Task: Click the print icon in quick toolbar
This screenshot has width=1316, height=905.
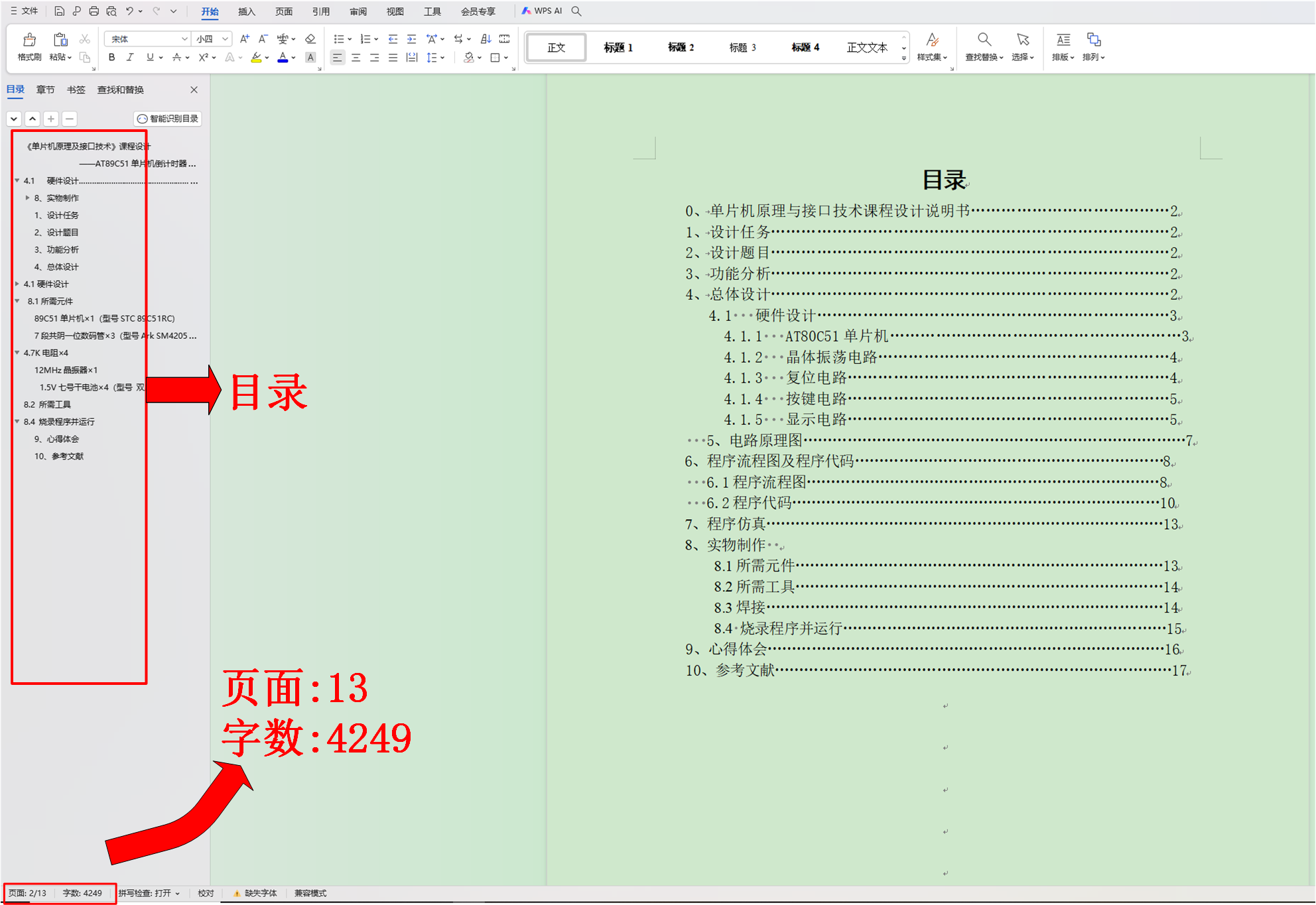Action: coord(94,11)
